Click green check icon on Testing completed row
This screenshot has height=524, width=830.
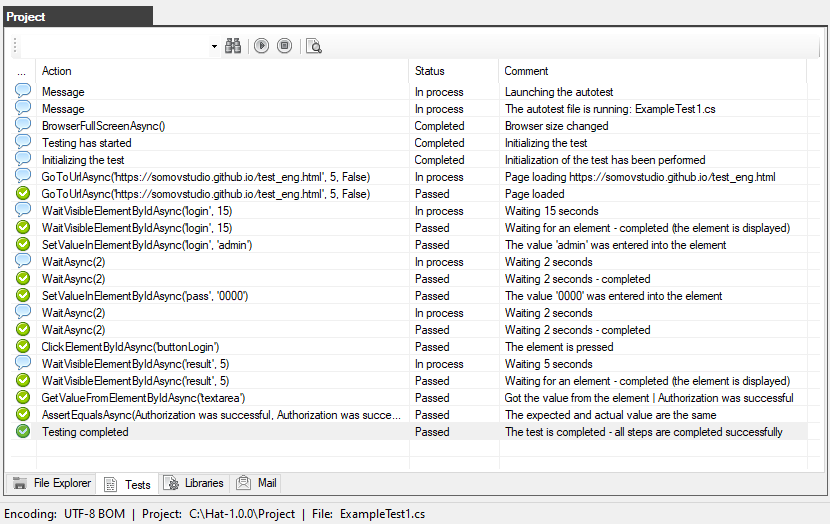23,432
